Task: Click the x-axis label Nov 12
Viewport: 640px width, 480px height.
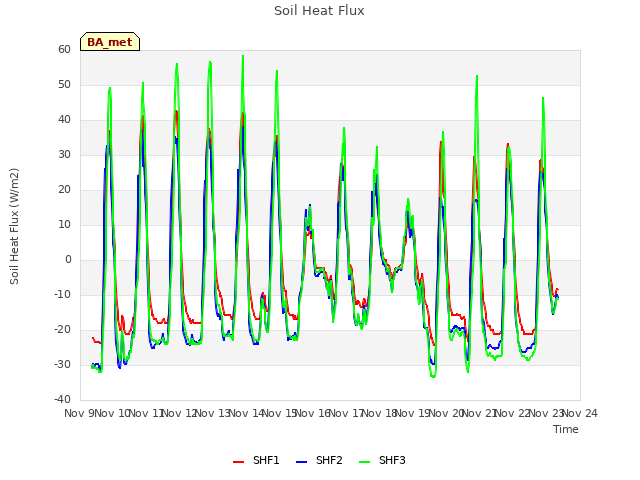Action: 180,413
